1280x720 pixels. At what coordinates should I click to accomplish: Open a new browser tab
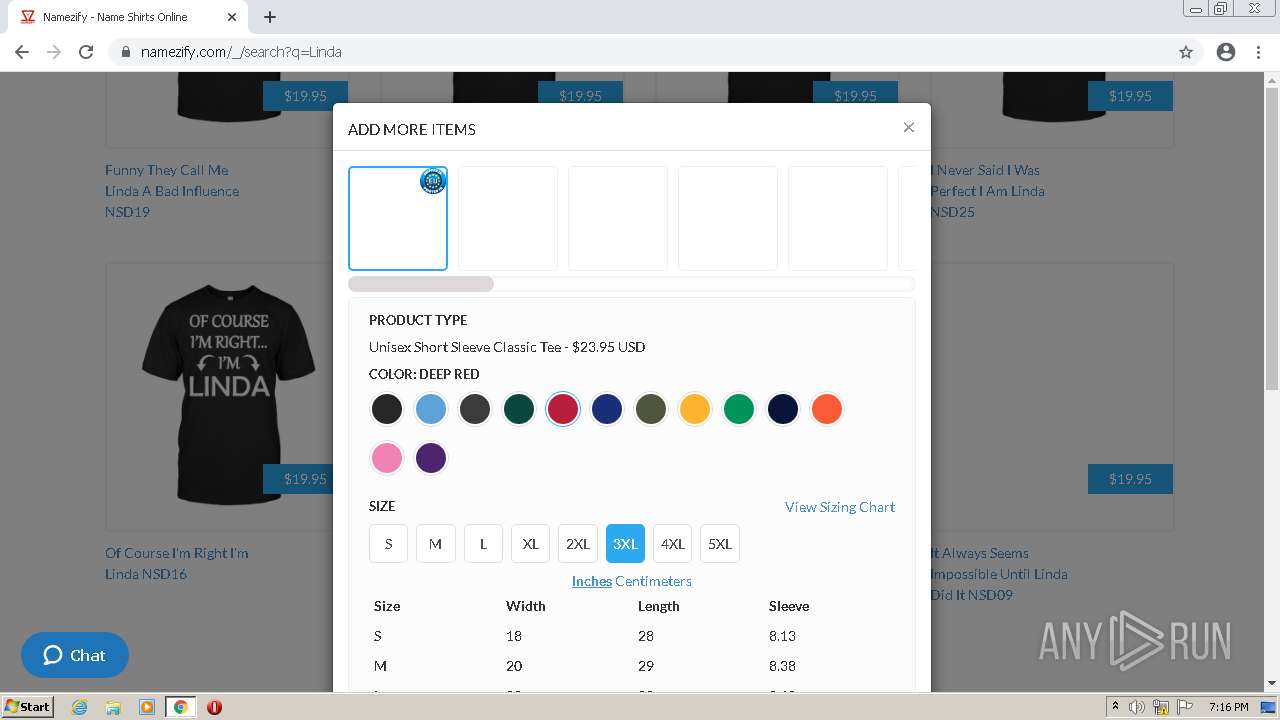[x=270, y=17]
